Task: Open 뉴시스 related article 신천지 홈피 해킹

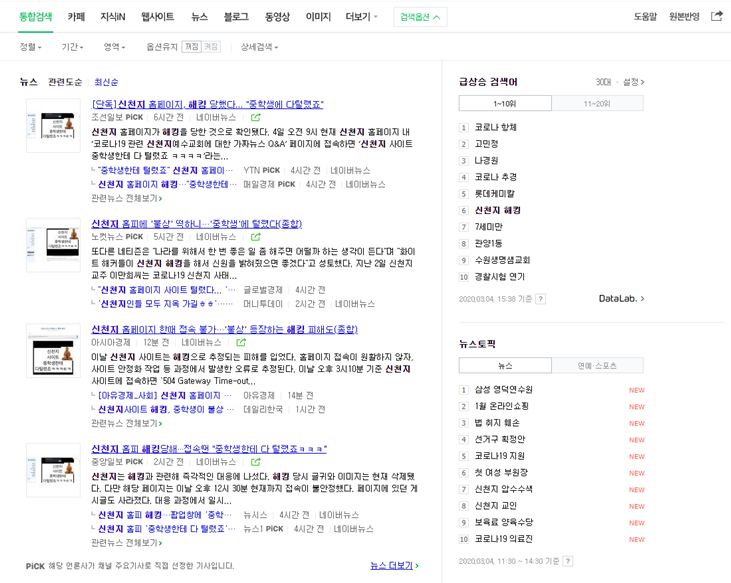Action: click(x=164, y=515)
